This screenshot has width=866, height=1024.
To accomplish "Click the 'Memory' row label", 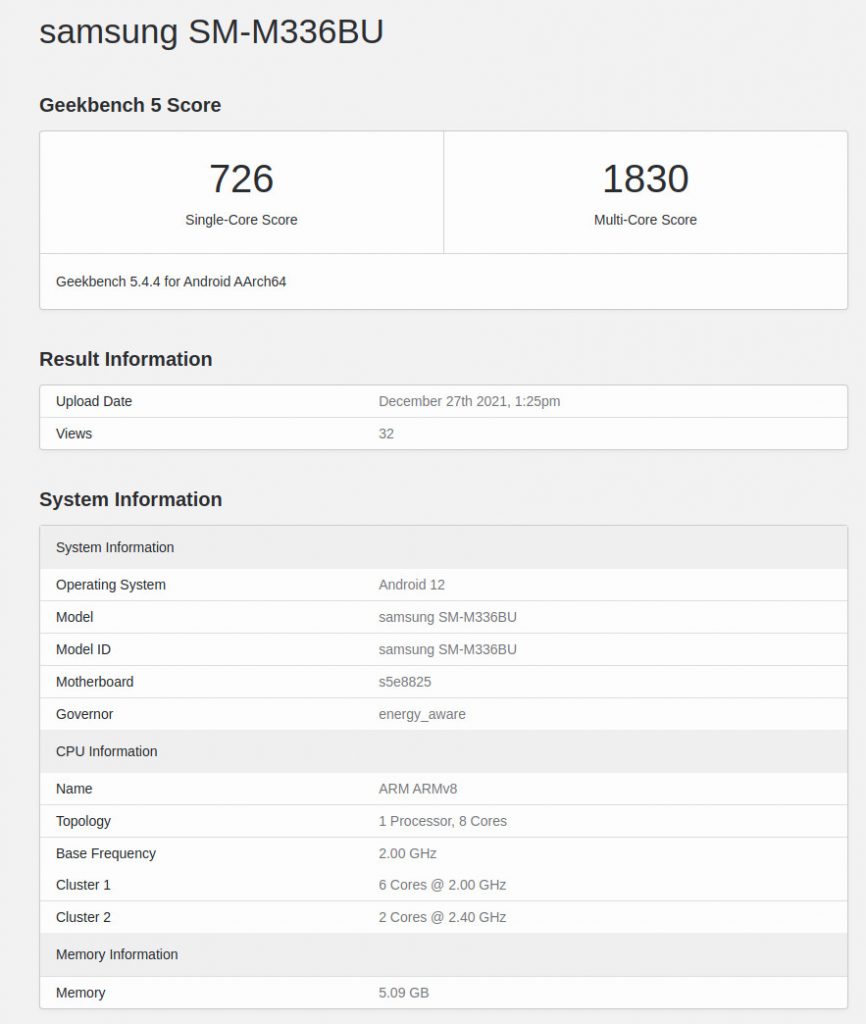I will [80, 993].
